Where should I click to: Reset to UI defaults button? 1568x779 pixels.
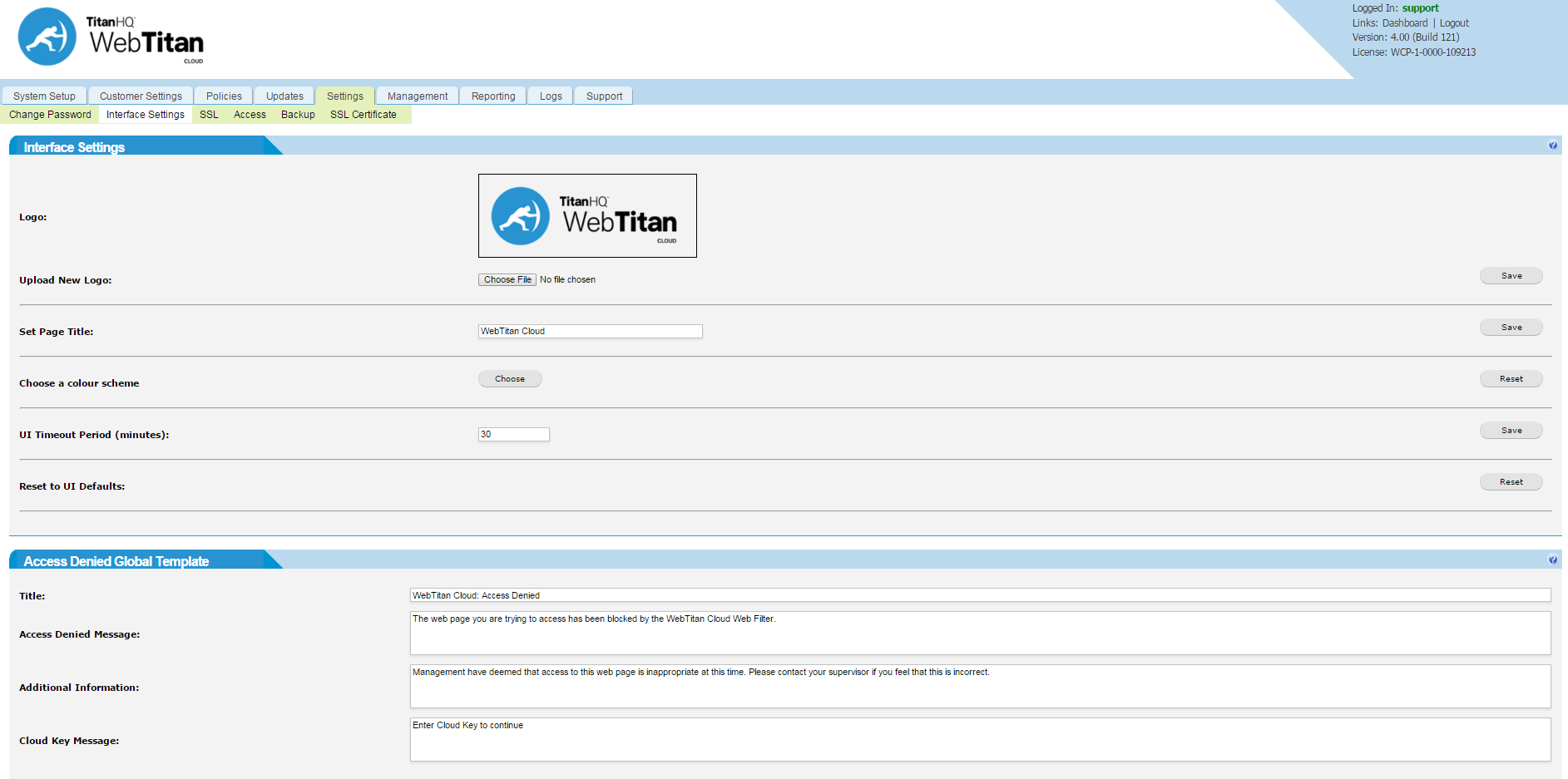coord(1511,482)
